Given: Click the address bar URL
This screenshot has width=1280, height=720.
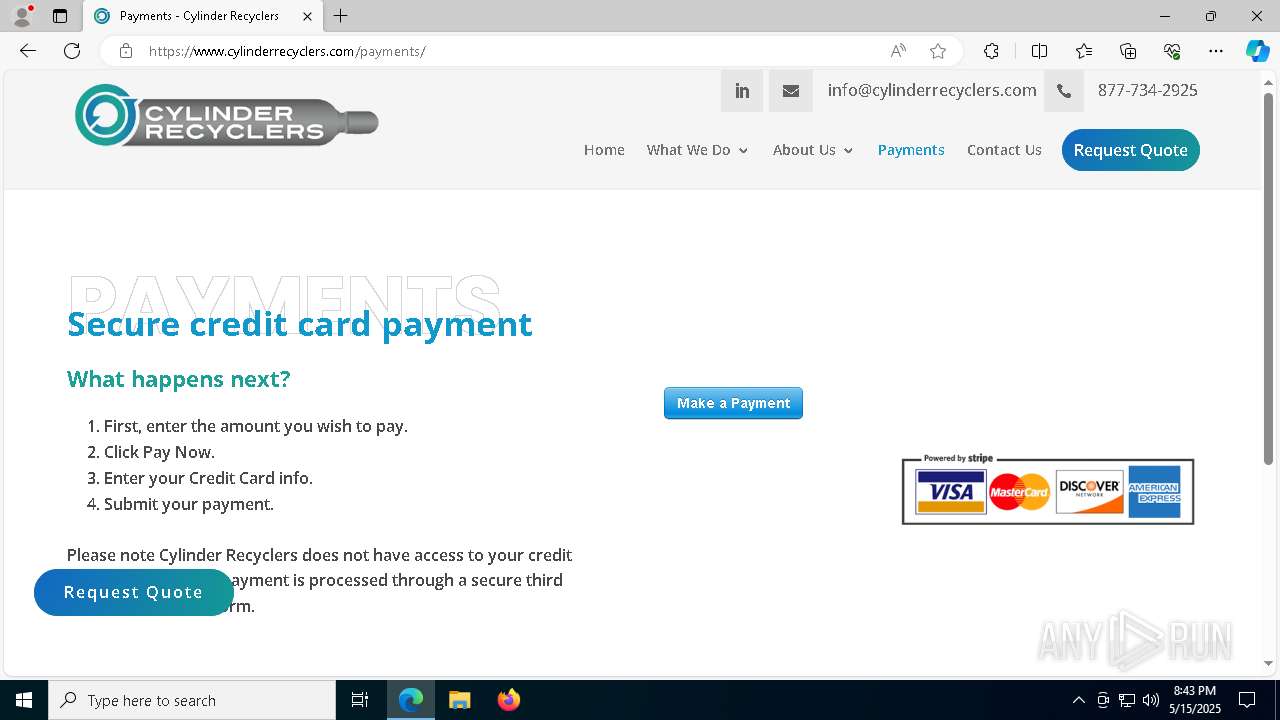Looking at the screenshot, I should [x=287, y=51].
